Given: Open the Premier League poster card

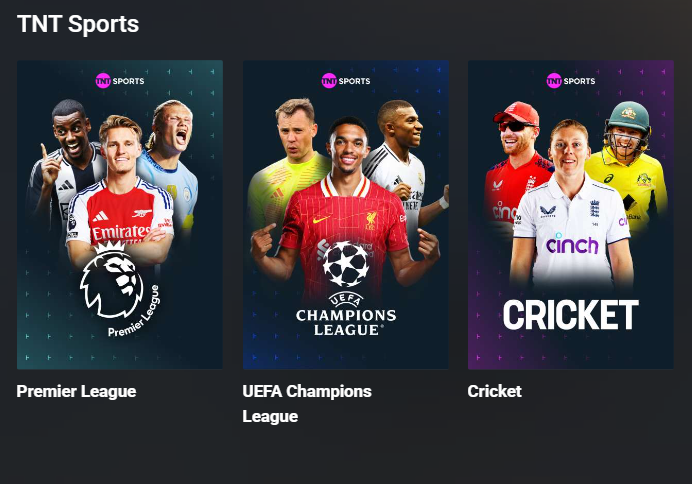Looking at the screenshot, I should (120, 214).
